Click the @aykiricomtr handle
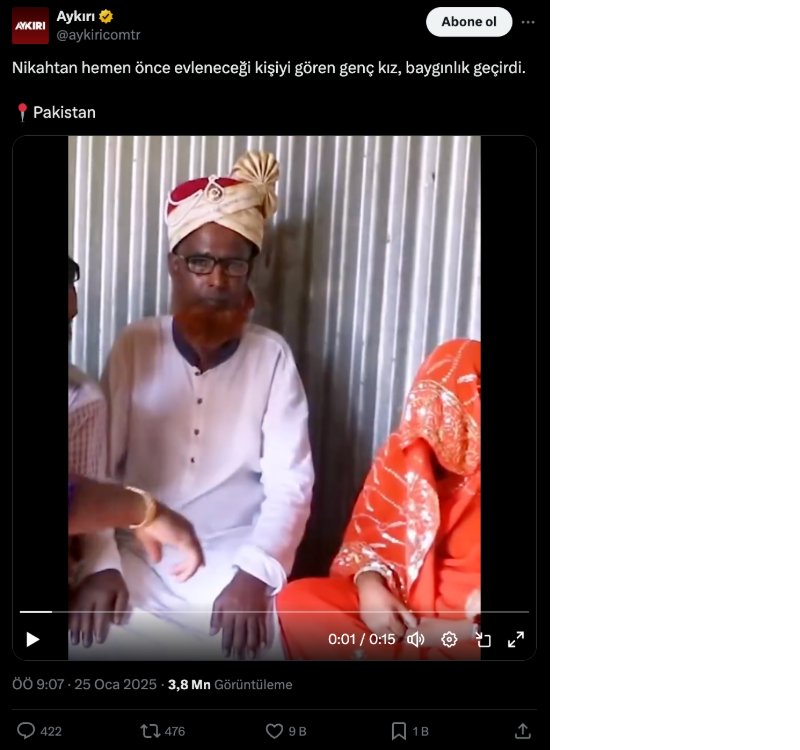The width and height of the screenshot is (800, 750). pyautogui.click(x=98, y=35)
